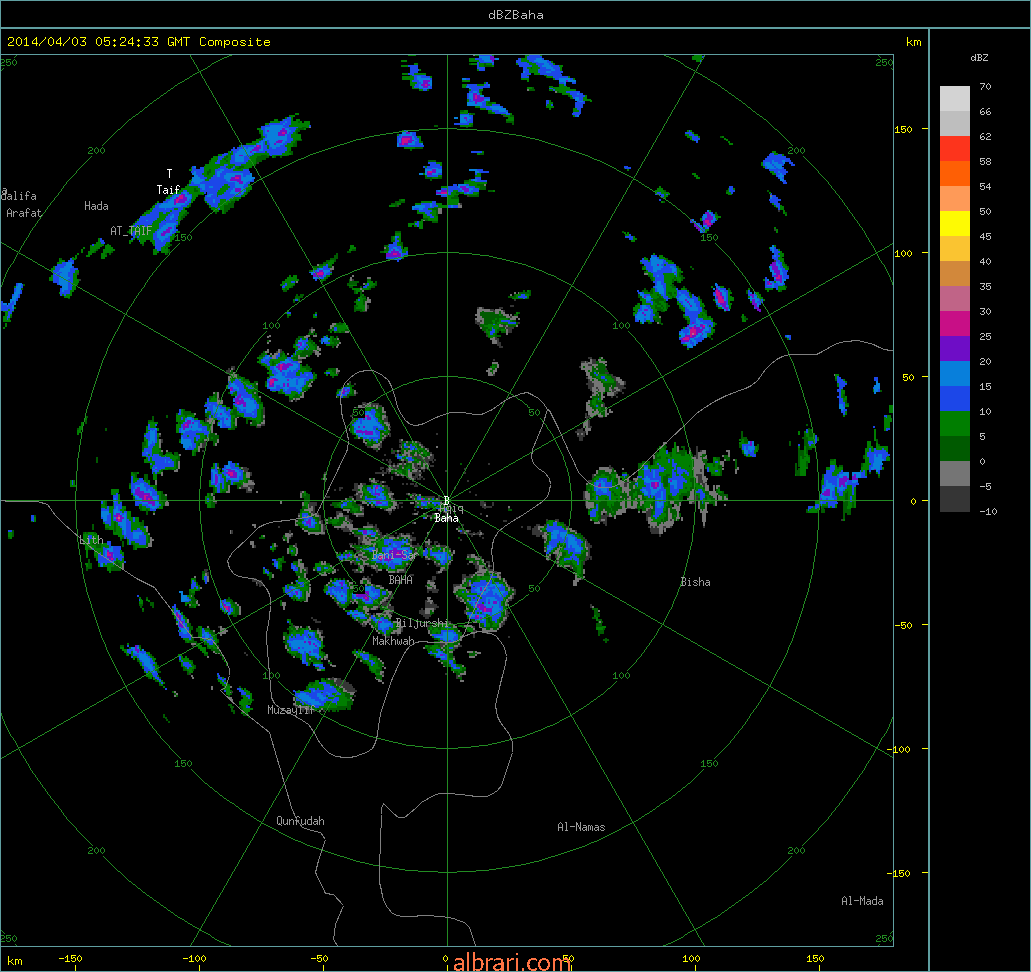Click the 45 value on dBZ scale
The width and height of the screenshot is (1031, 972).
[985, 237]
